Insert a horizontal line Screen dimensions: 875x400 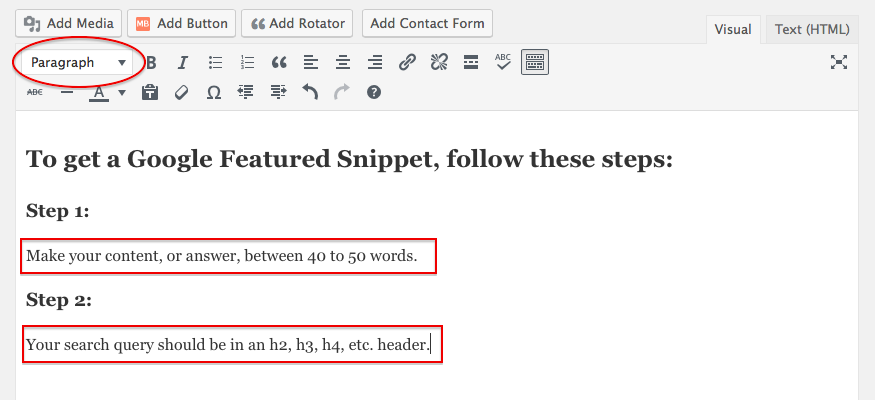point(67,92)
